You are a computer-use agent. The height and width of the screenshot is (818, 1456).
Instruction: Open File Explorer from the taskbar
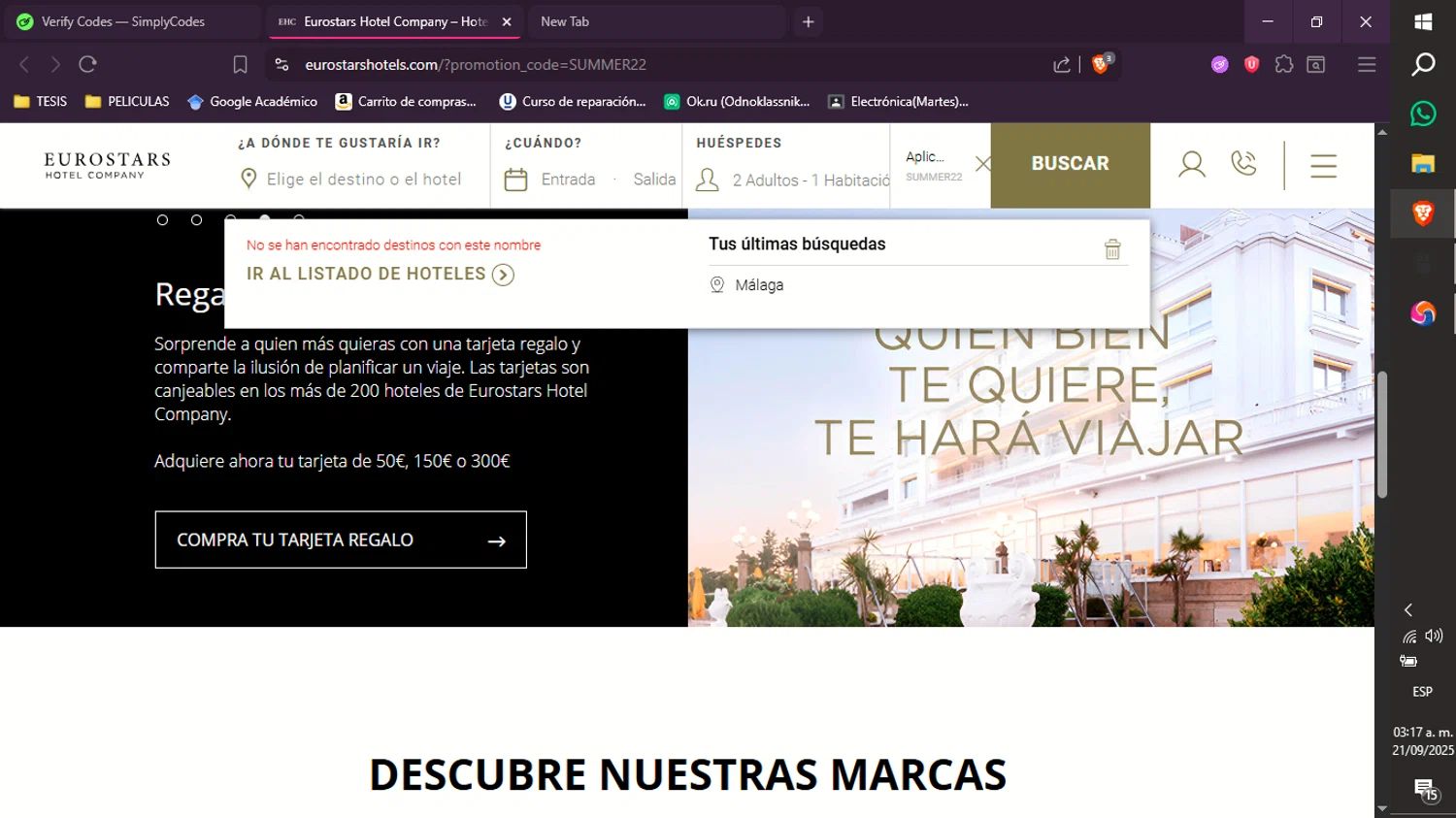tap(1423, 163)
